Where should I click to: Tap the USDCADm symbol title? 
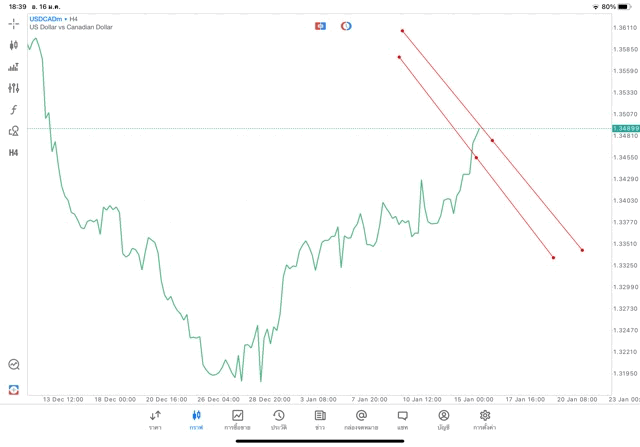(47, 19)
